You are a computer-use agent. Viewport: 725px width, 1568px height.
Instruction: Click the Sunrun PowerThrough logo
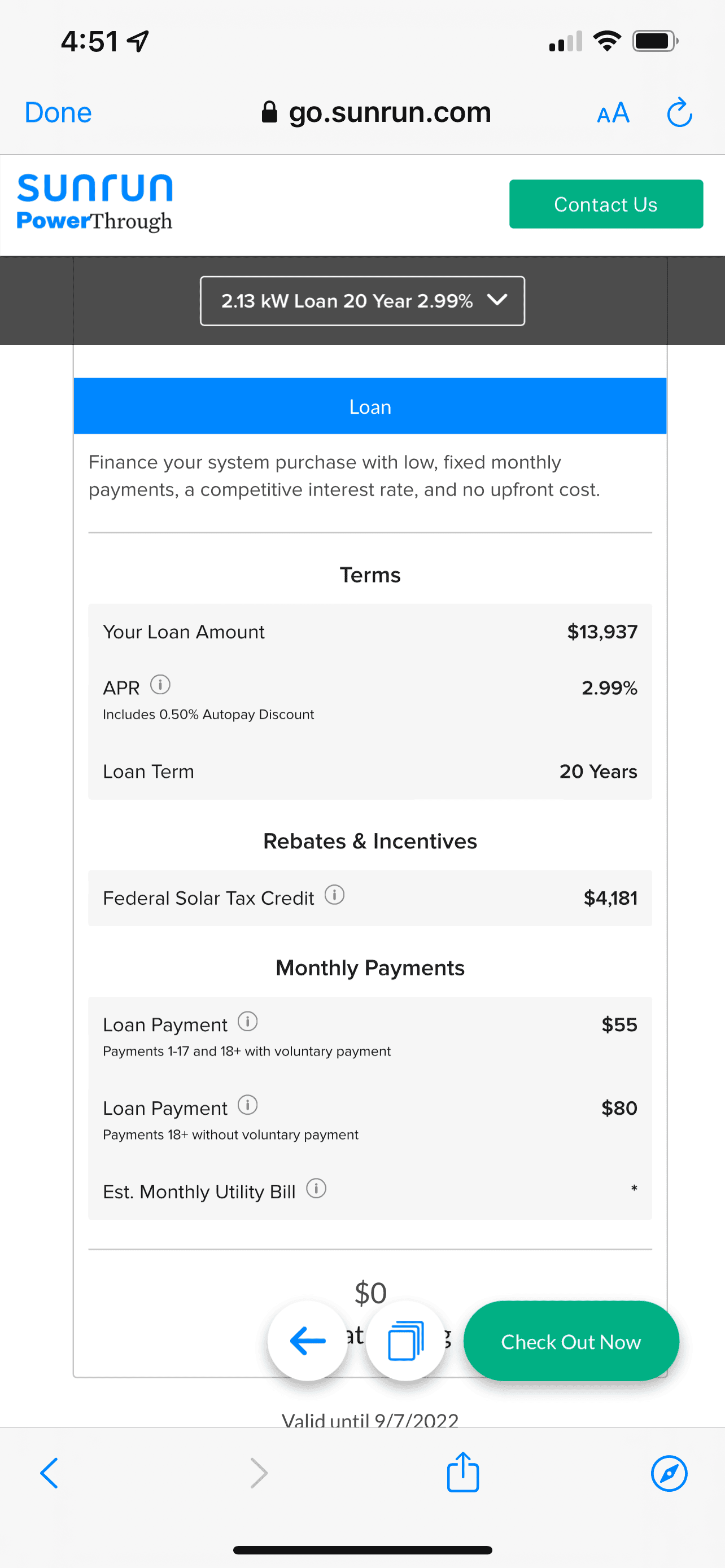(95, 203)
